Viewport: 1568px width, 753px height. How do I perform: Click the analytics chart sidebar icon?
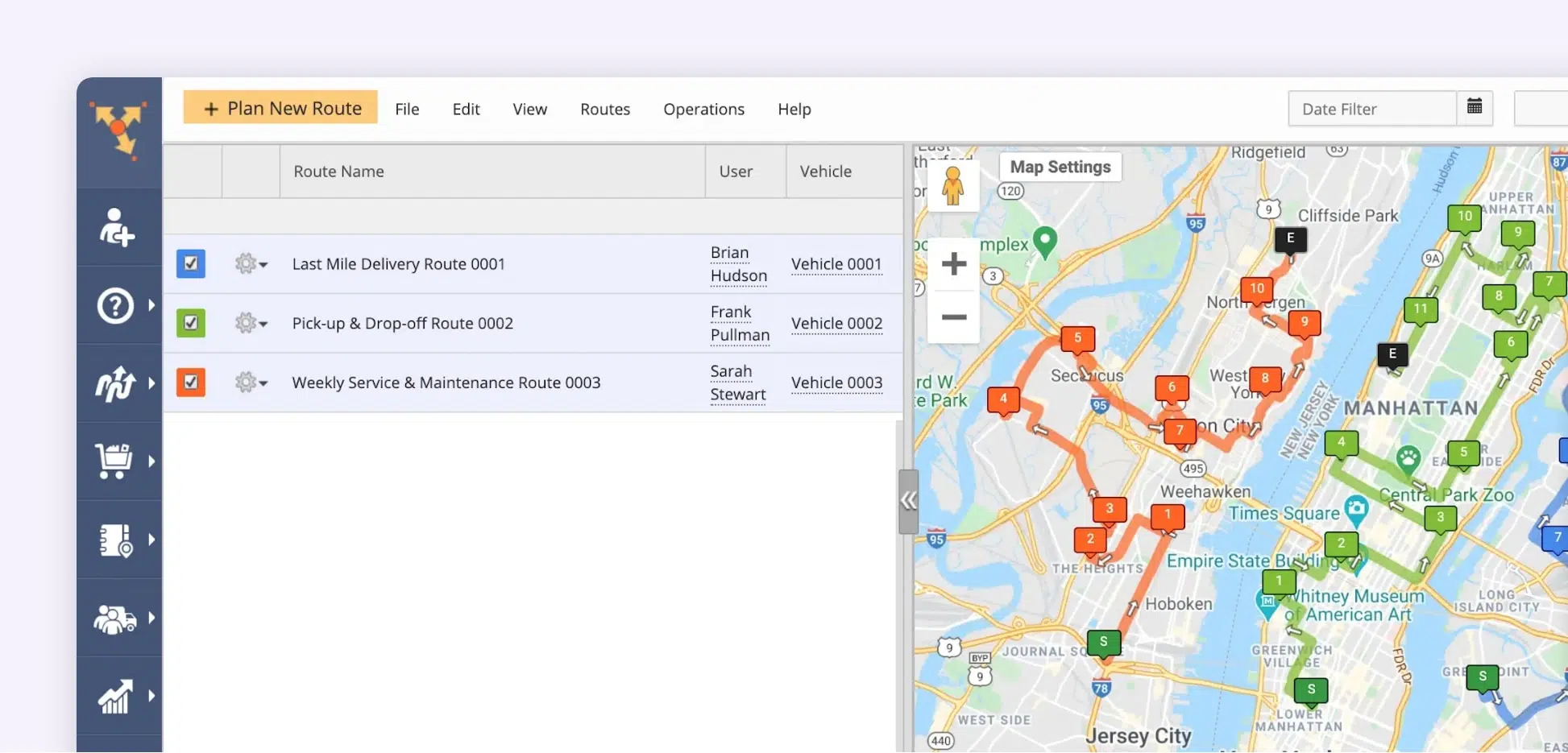[114, 697]
